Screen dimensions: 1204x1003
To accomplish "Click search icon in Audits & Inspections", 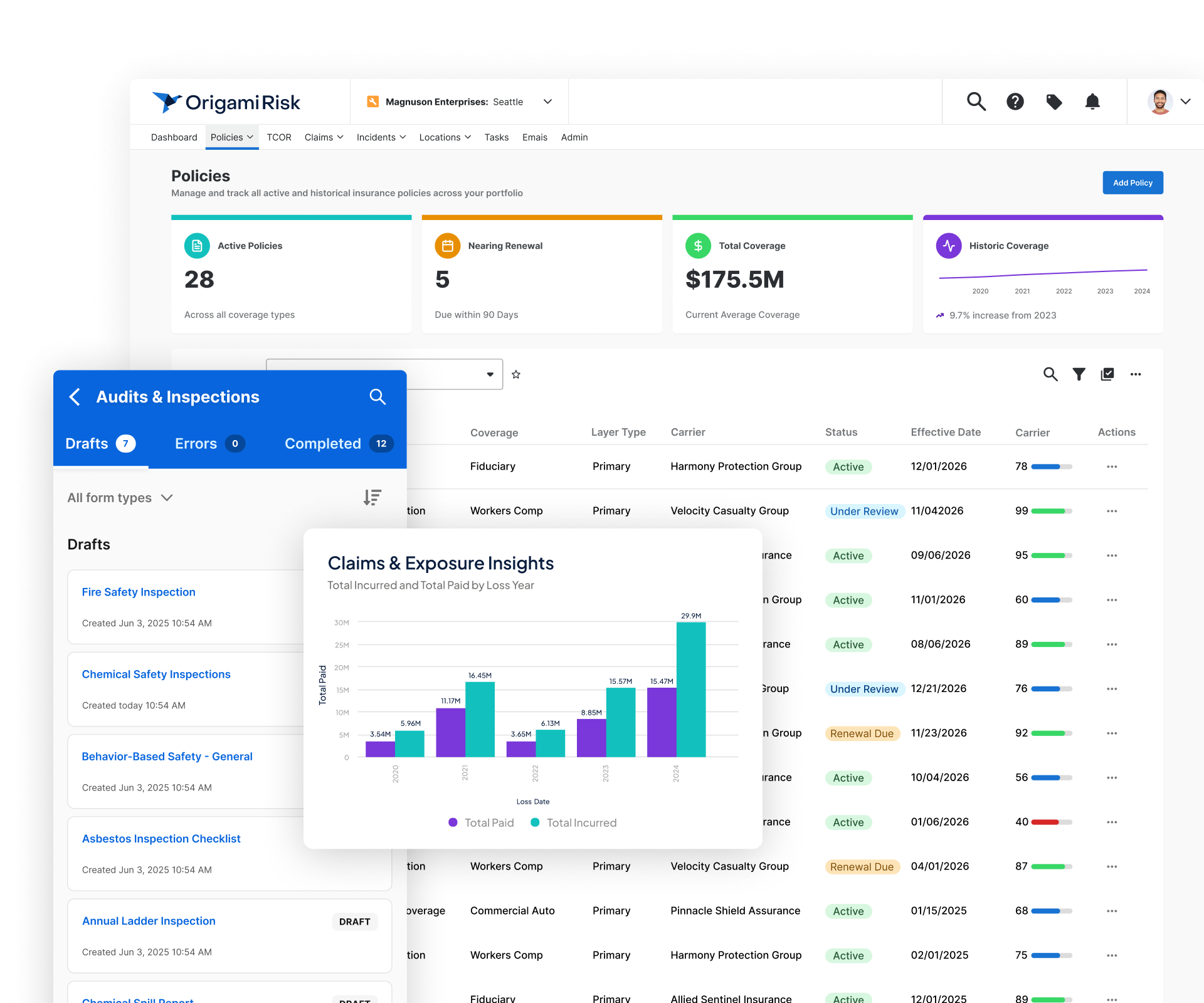I will (x=378, y=397).
